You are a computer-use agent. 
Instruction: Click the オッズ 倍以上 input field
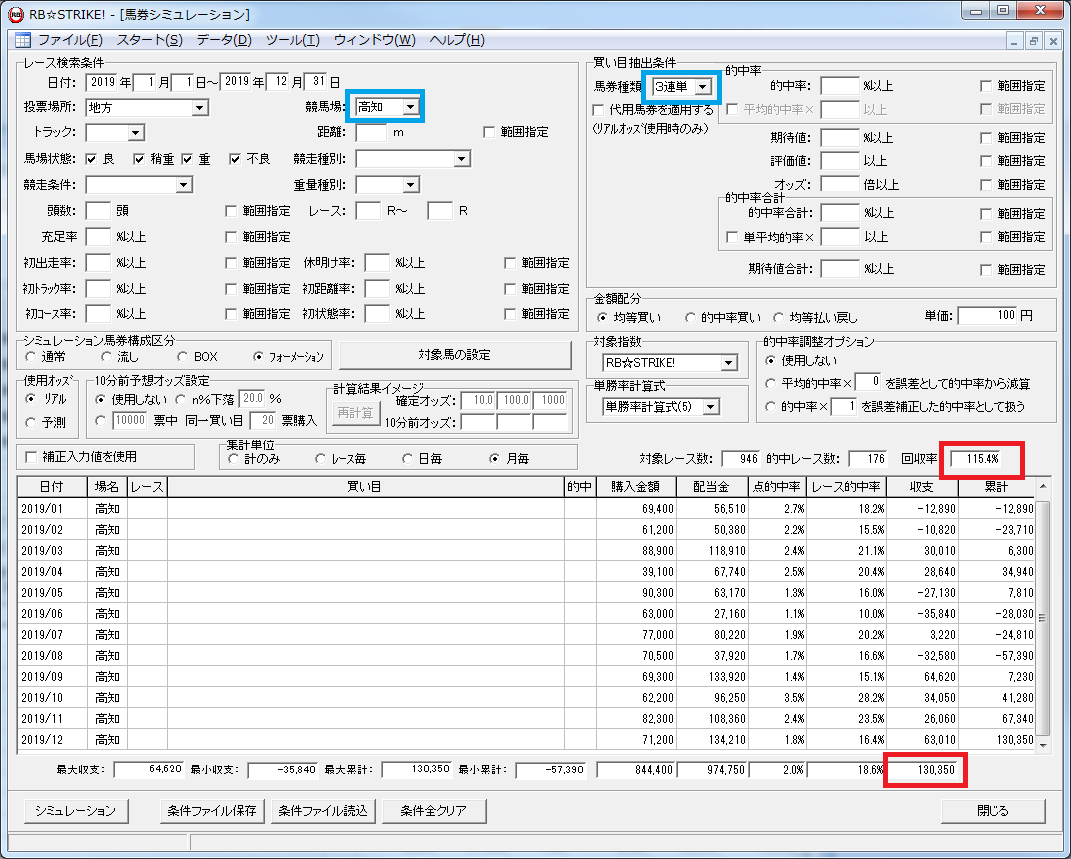839,184
